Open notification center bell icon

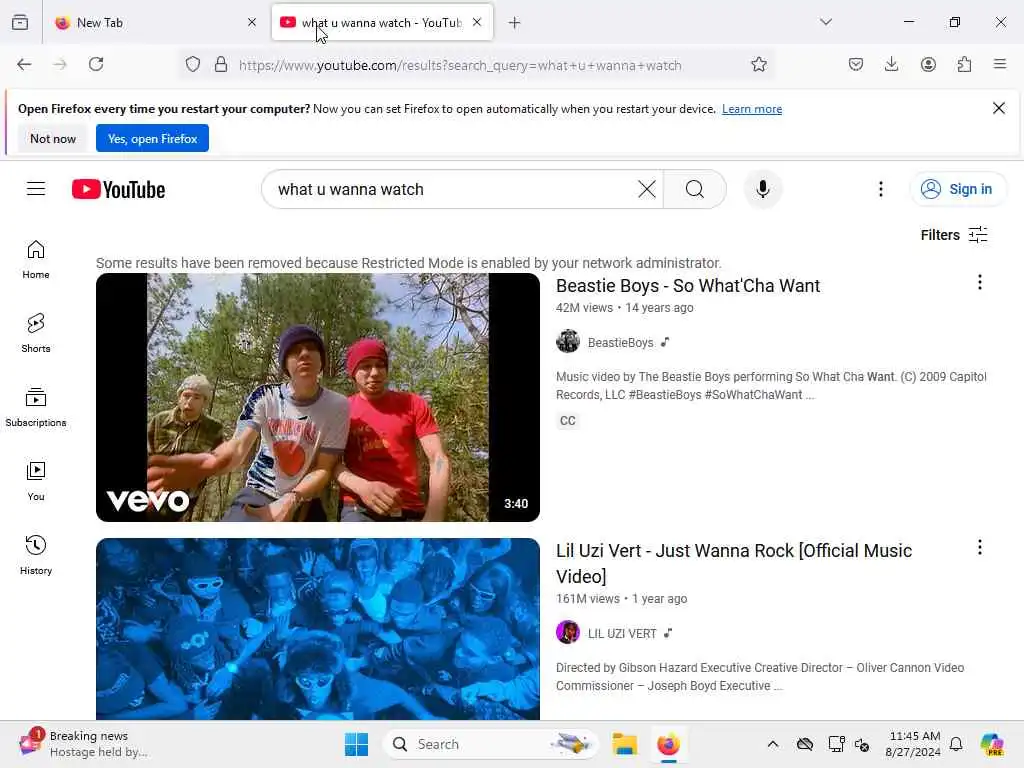click(956, 744)
